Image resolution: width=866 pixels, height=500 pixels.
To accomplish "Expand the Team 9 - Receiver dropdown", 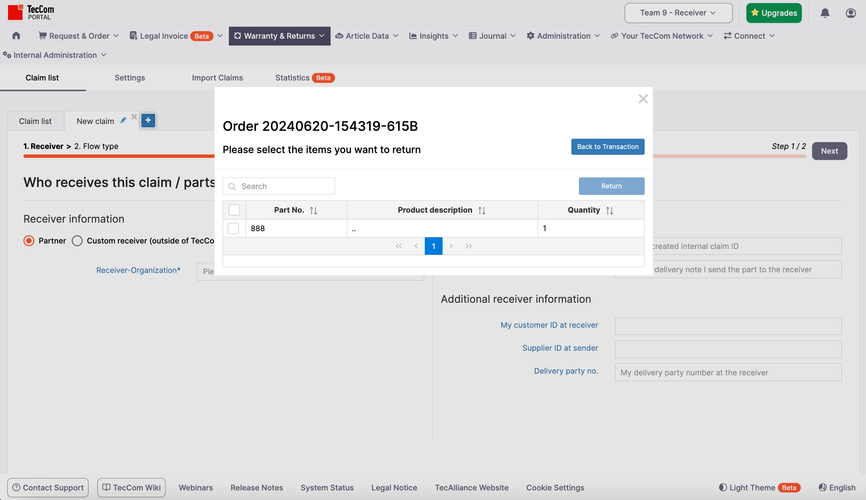I will pos(679,13).
